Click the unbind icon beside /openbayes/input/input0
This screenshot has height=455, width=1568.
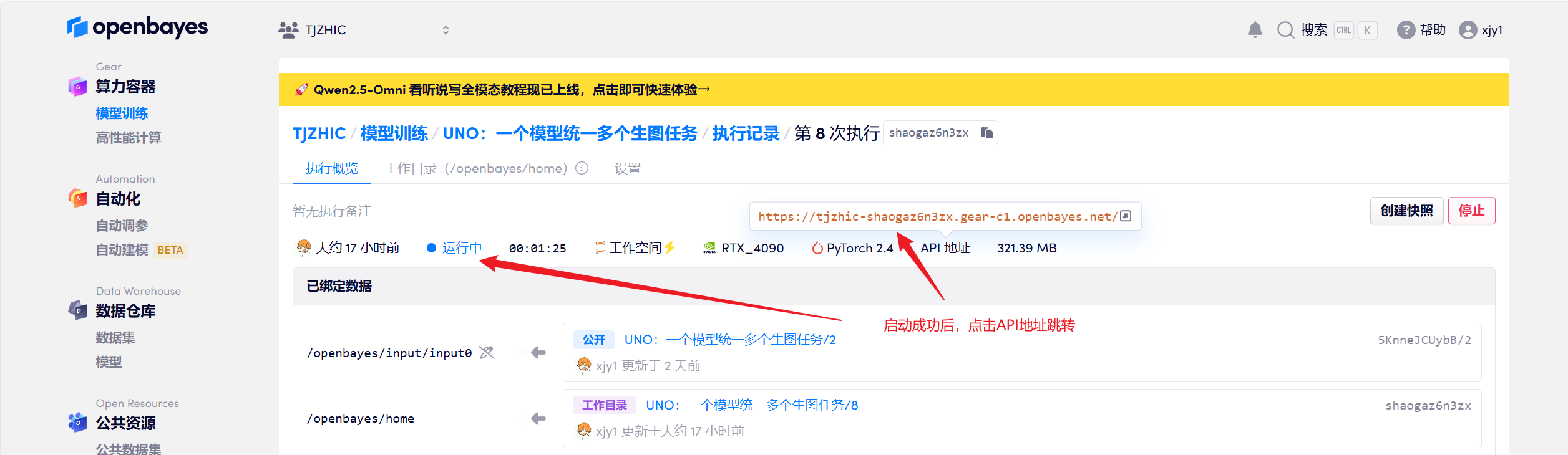487,353
